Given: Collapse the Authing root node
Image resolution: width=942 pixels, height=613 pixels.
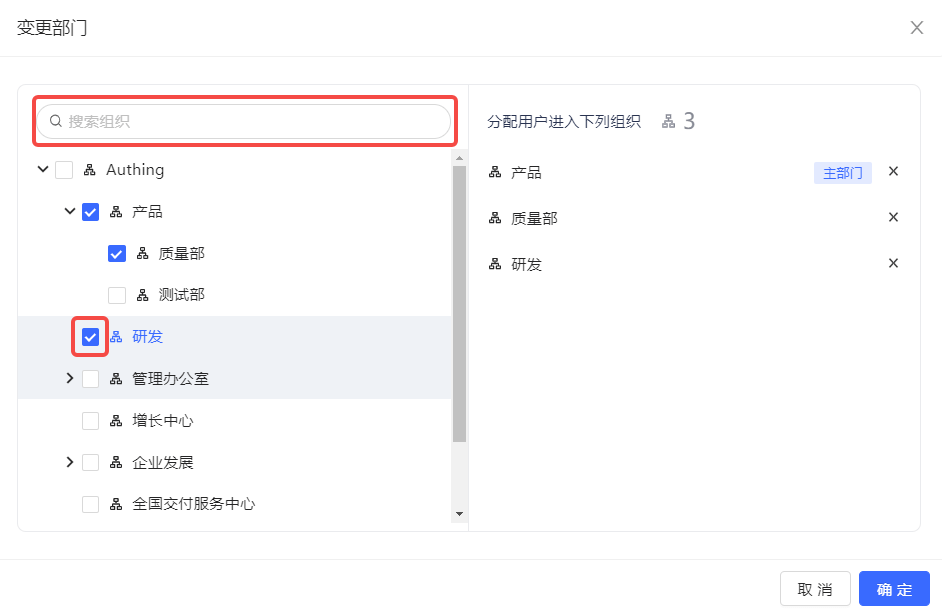Looking at the screenshot, I should [x=43, y=170].
